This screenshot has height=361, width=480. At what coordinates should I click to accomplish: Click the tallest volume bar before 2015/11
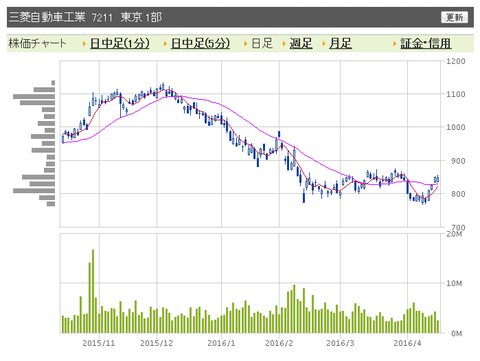(93, 291)
